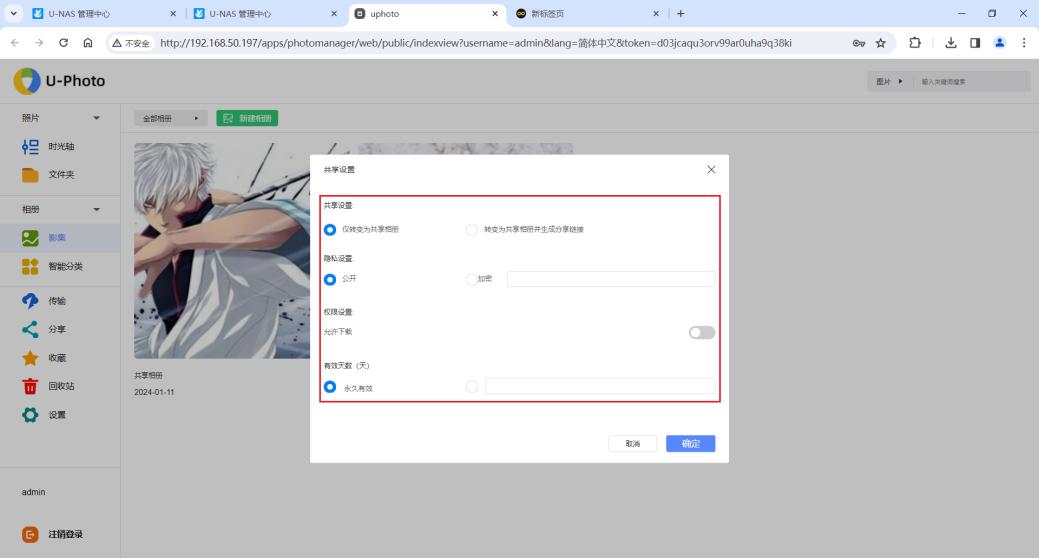Open the 全部相册 dropdown
Screen dimensions: 1039x558
pyautogui.click(x=170, y=118)
